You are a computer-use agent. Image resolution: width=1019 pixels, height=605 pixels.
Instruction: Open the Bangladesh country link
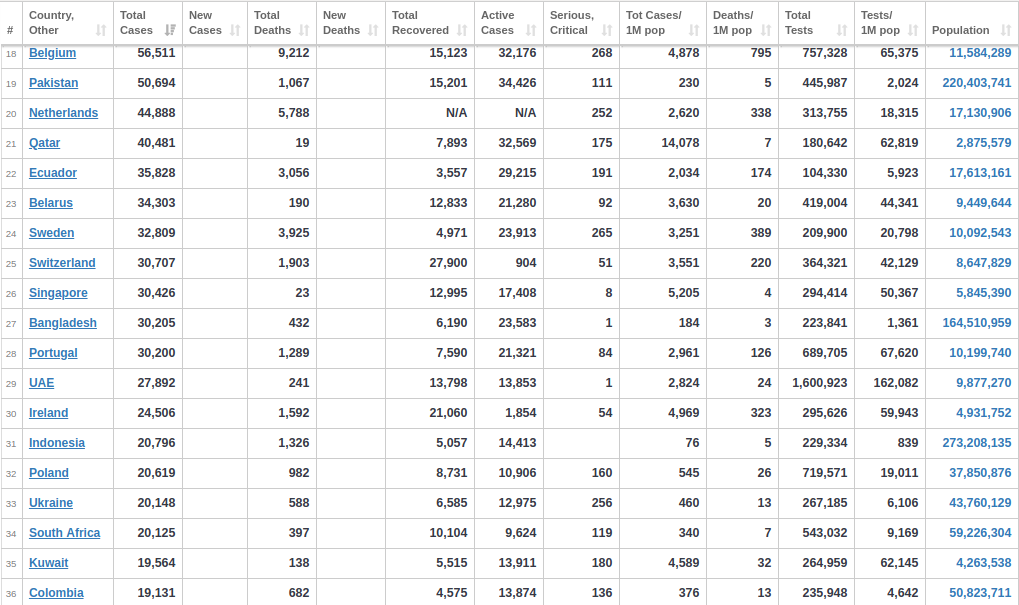[63, 323]
